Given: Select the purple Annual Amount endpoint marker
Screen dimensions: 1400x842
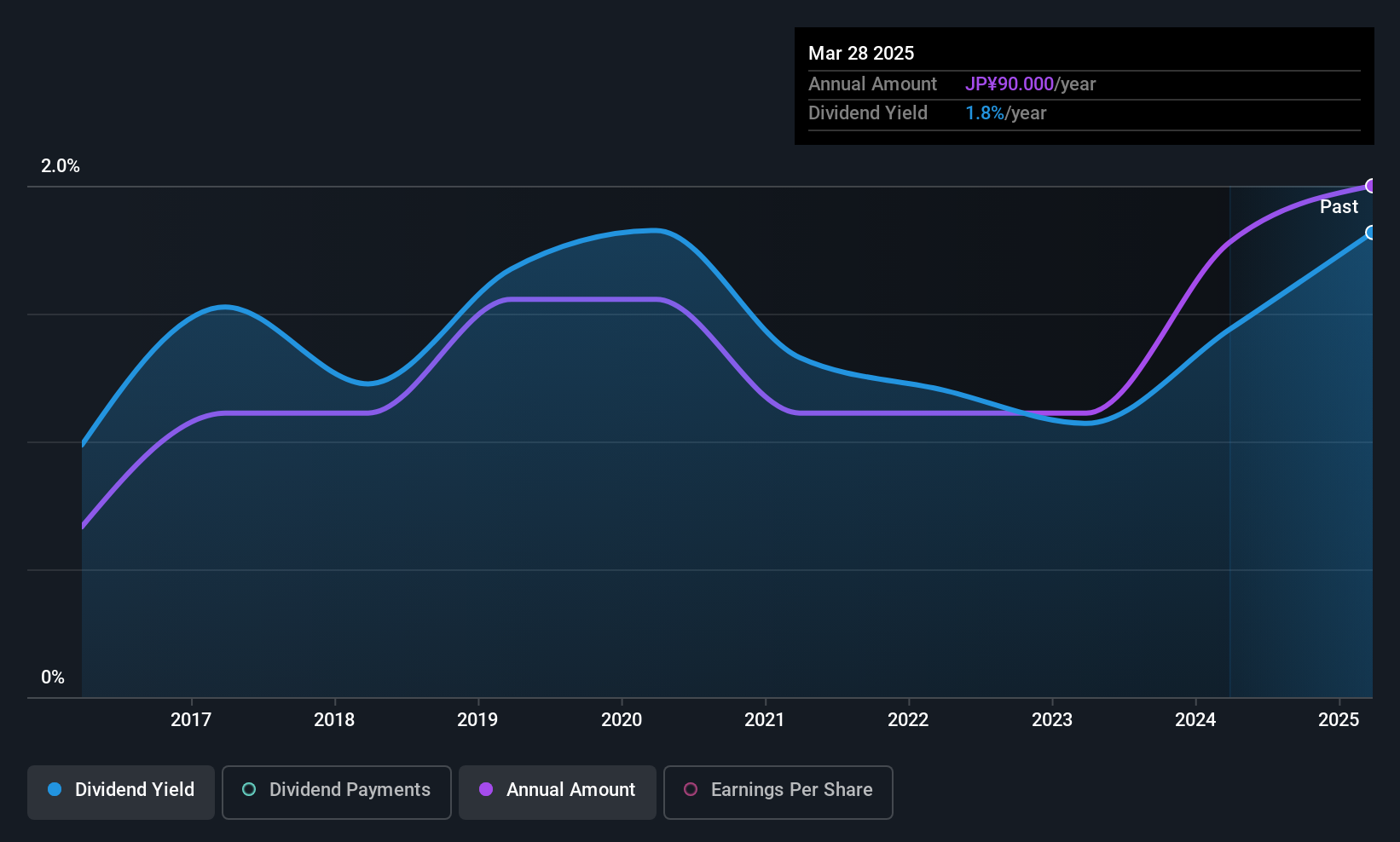Looking at the screenshot, I should tap(1371, 186).
